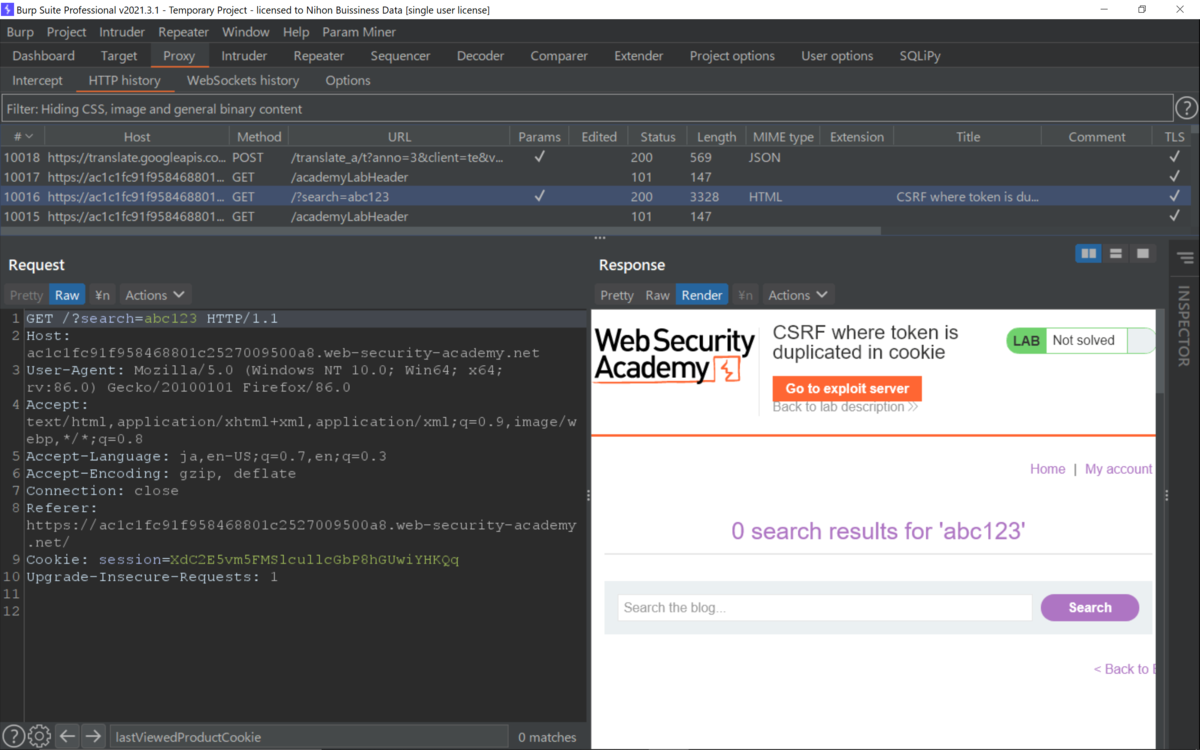Open the Project options tab

click(x=732, y=56)
